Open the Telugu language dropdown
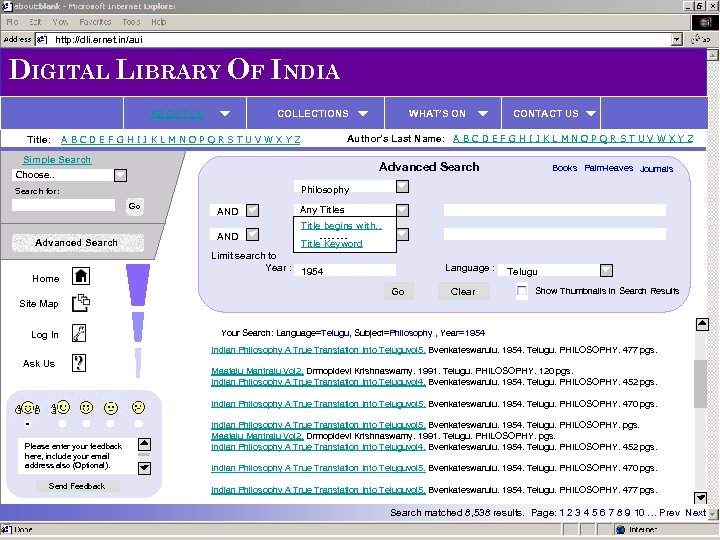The height and width of the screenshot is (540, 720). pos(606,270)
